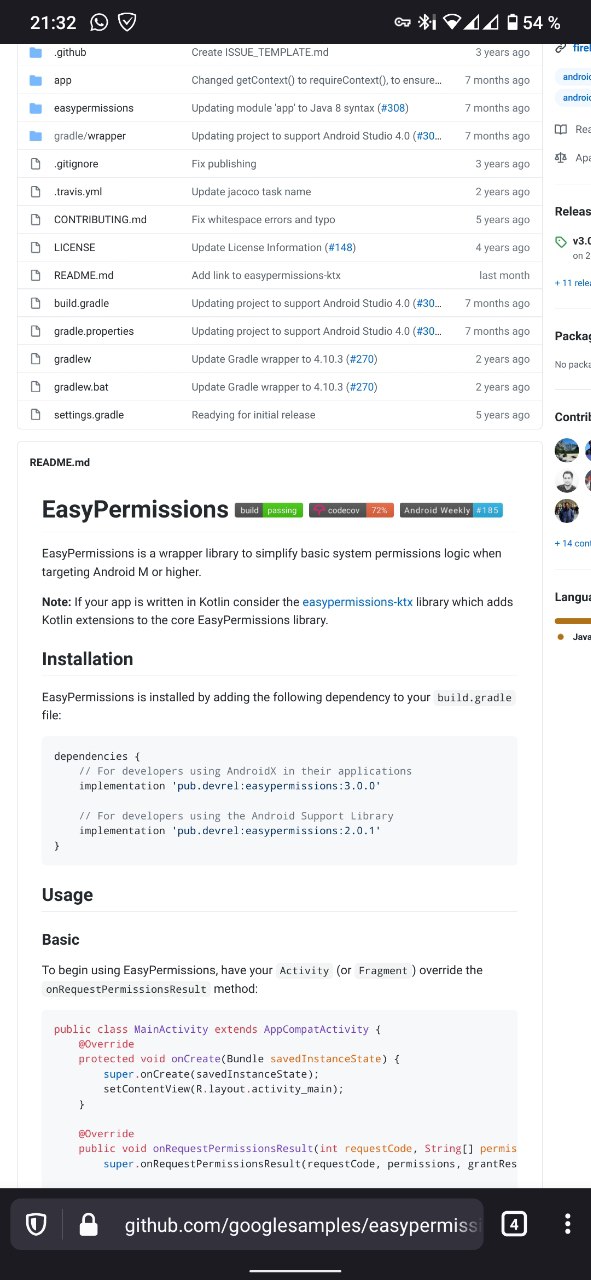This screenshot has width=591, height=1280.
Task: Click the file icon next to gradlew.bat
Action: 36,387
